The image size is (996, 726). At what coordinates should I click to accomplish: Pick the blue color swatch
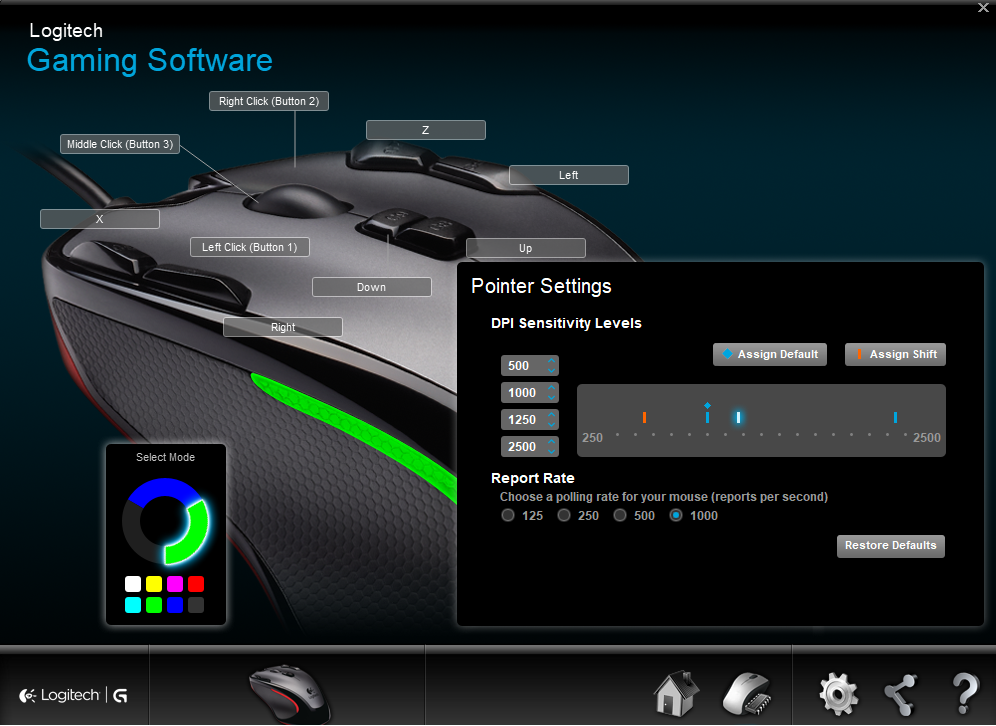tap(175, 605)
